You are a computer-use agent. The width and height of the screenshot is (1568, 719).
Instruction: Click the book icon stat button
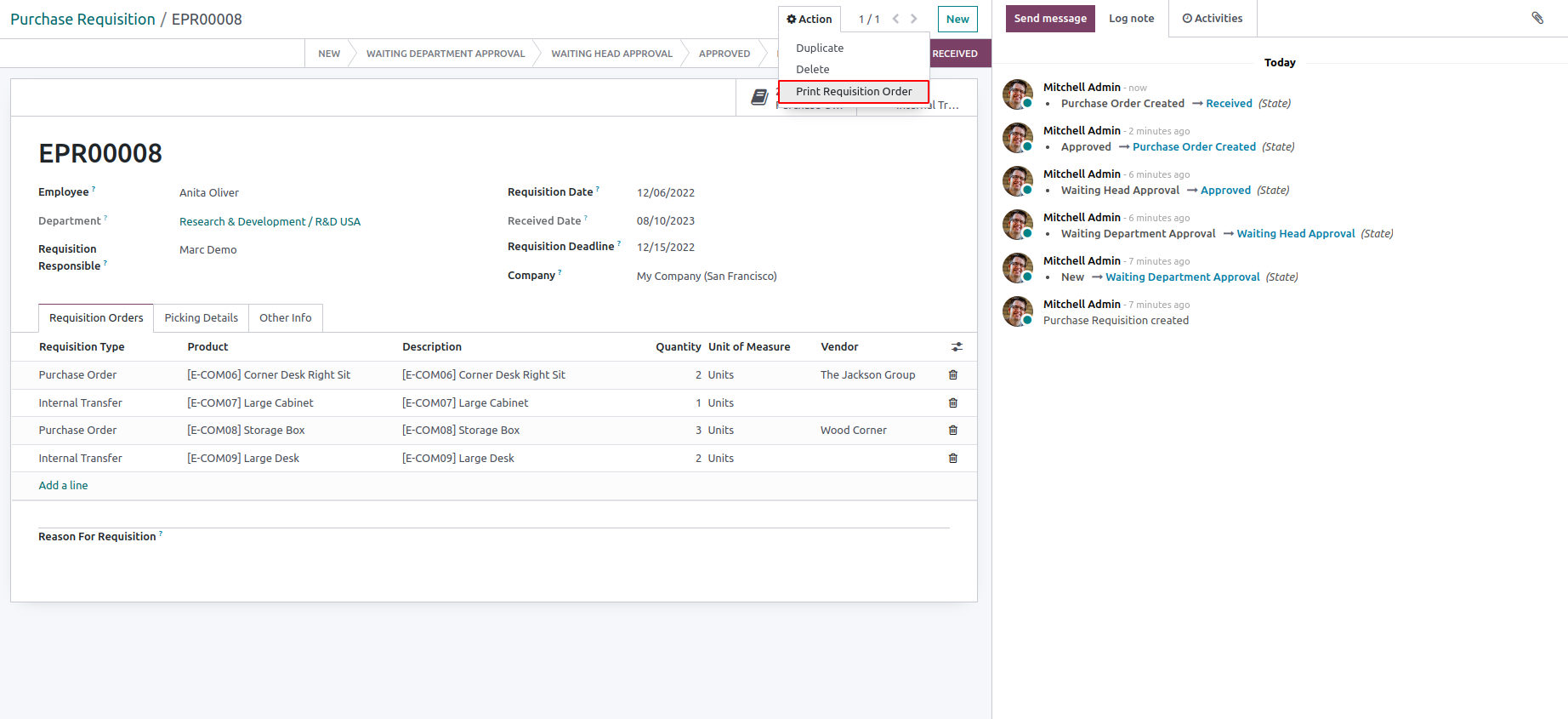[x=759, y=98]
